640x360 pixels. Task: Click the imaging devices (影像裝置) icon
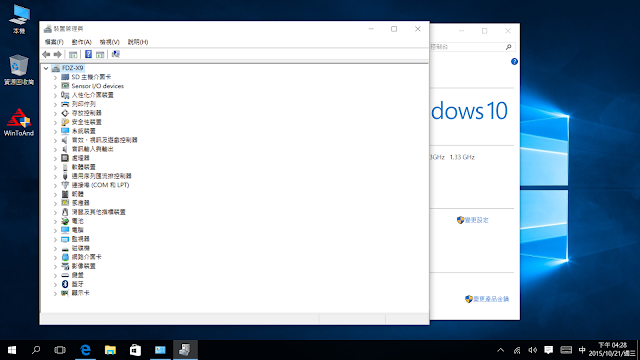pos(65,266)
